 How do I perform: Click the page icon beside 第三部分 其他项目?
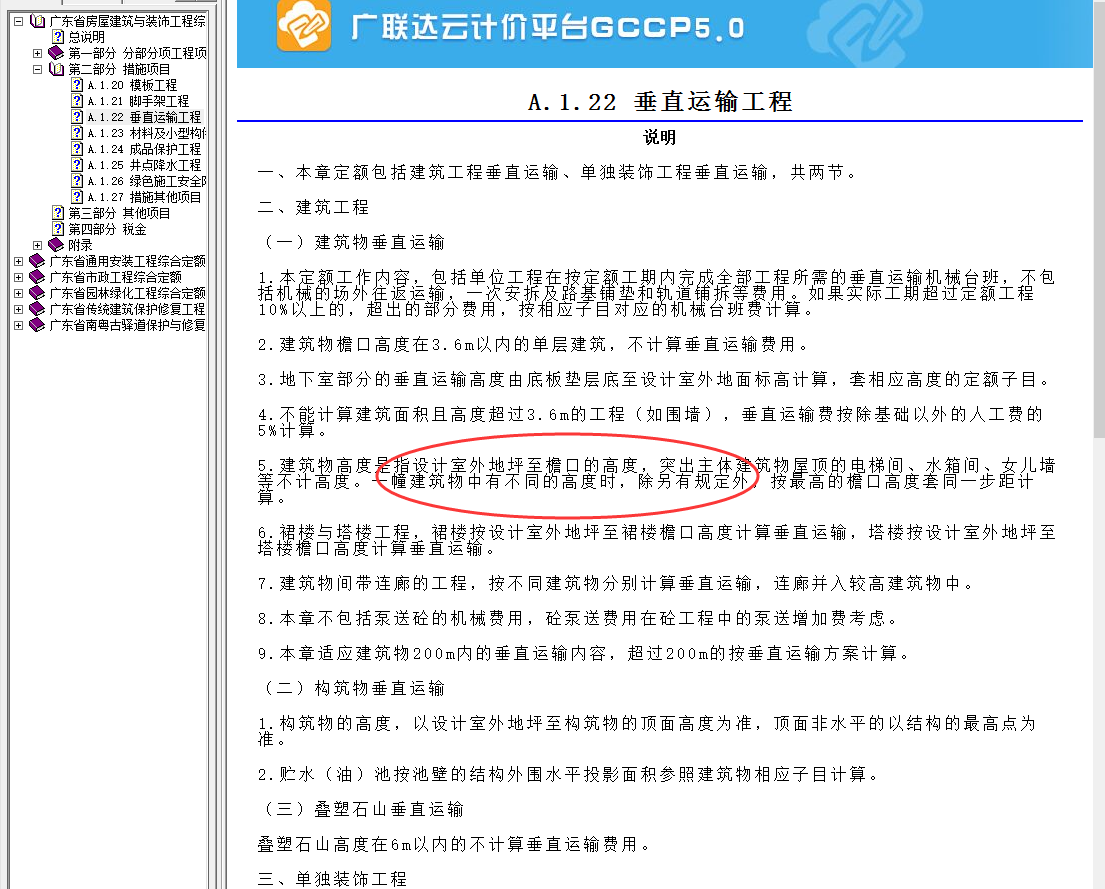(58, 213)
